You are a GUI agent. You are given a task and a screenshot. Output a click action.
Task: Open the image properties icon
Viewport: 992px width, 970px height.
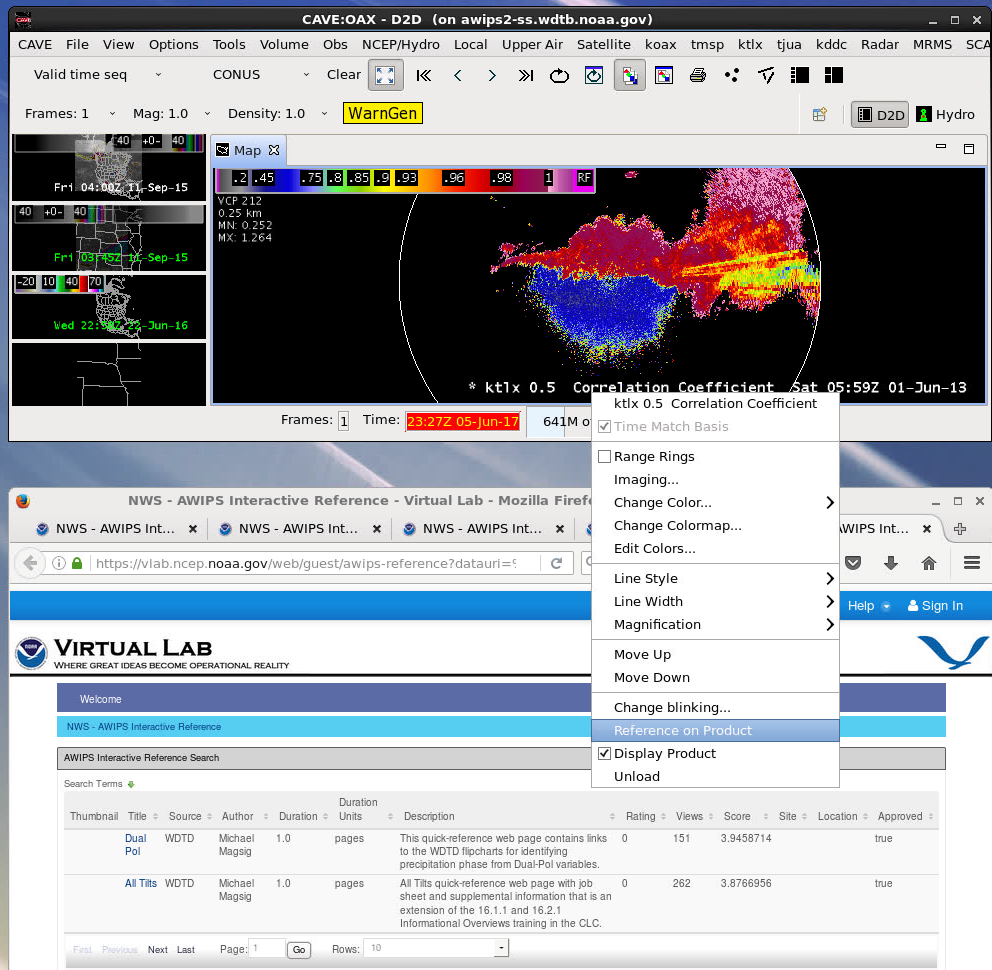pyautogui.click(x=664, y=76)
